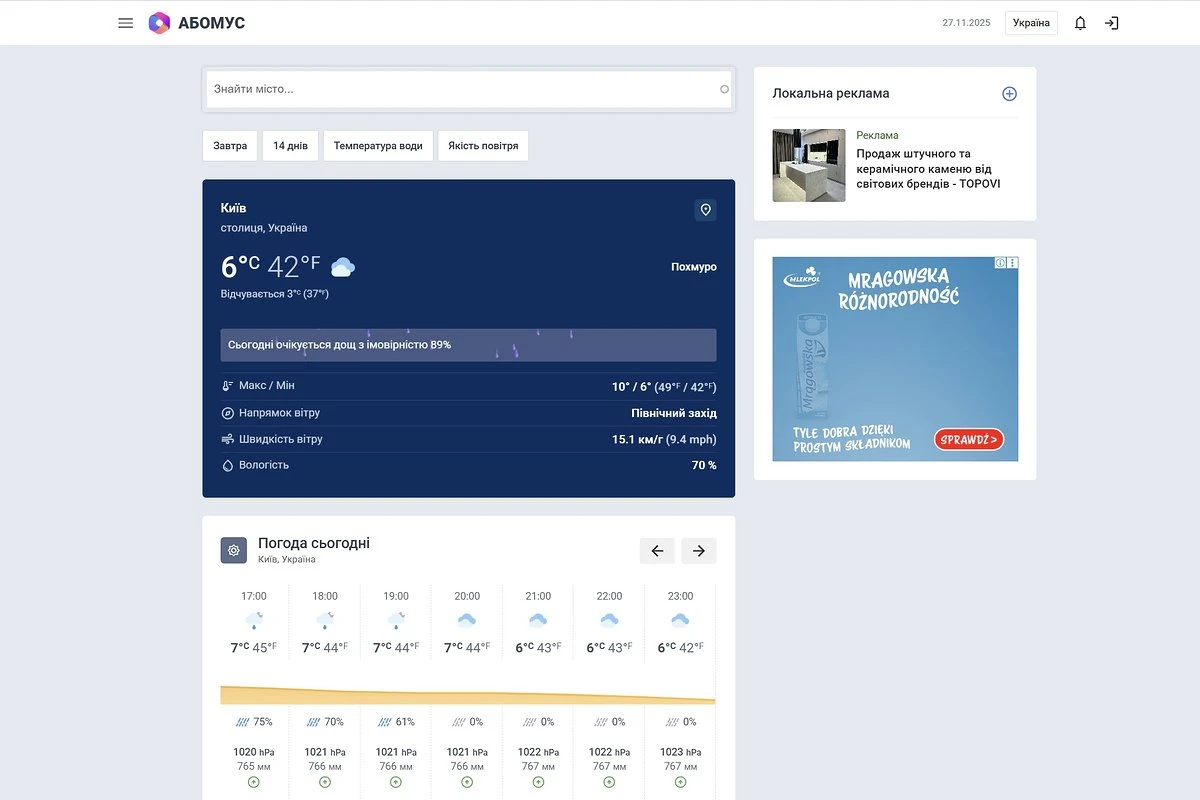This screenshot has height=800, width=1200.
Task: Open the TOPOVI stone ad thumbnail
Action: [x=808, y=165]
